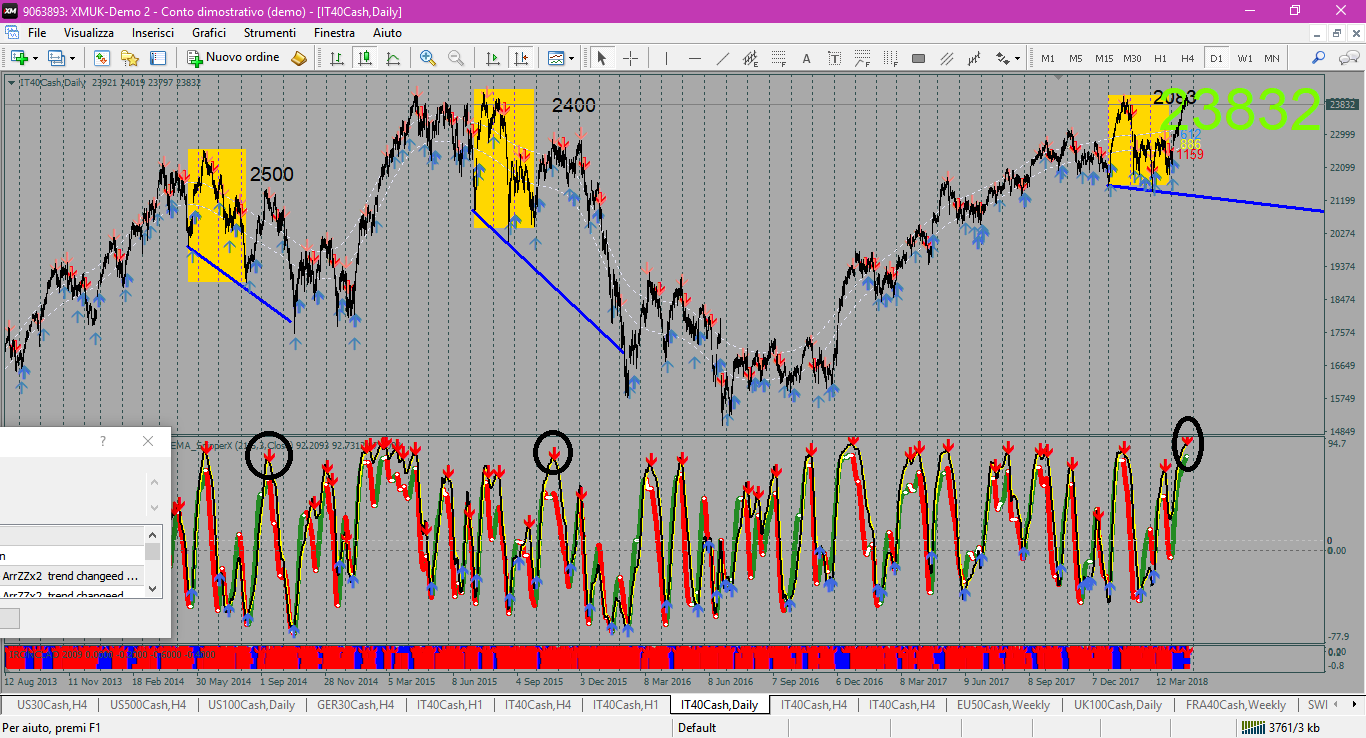Open the Finestra menu

[x=334, y=33]
